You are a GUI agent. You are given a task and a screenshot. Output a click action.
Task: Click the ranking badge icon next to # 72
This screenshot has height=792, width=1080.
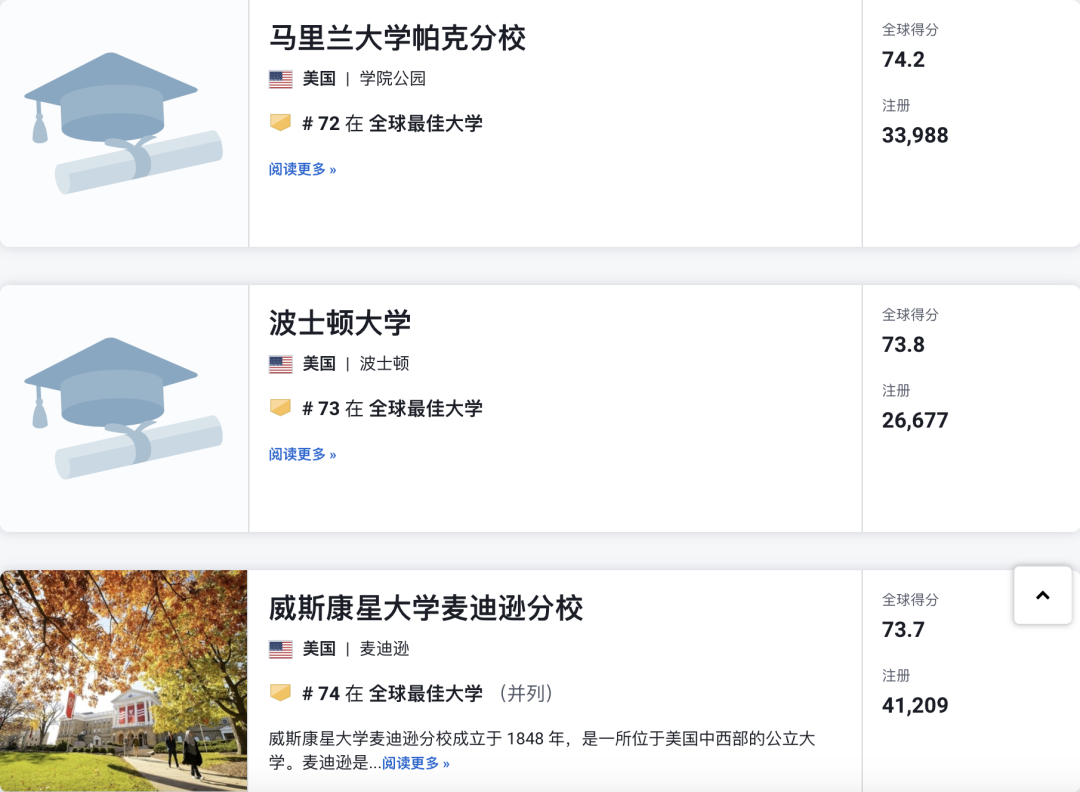[x=280, y=123]
